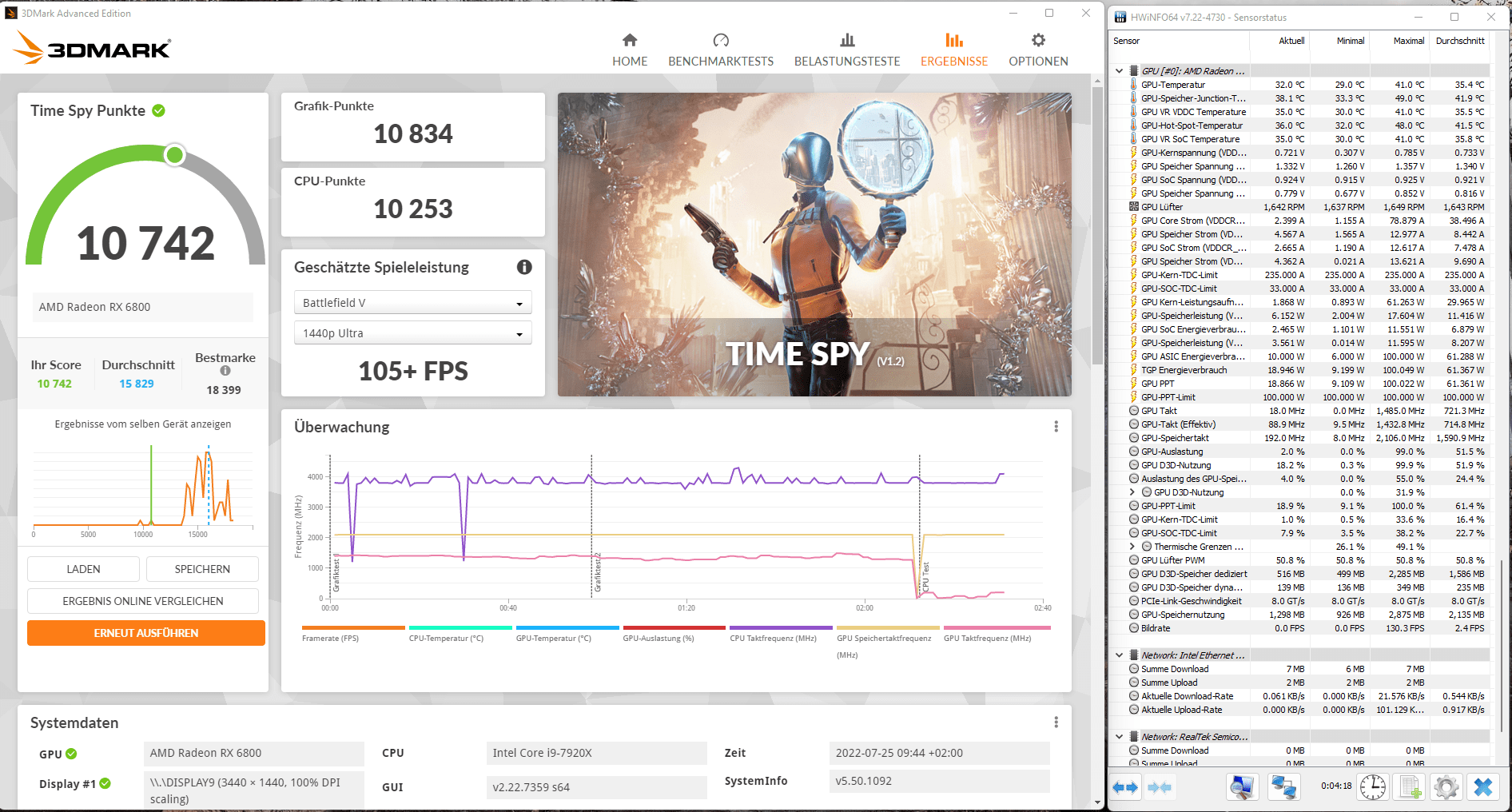This screenshot has width=1512, height=812.
Task: Click ERGEBNIS ONLINE VERGLEICHEN button
Action: click(x=143, y=601)
